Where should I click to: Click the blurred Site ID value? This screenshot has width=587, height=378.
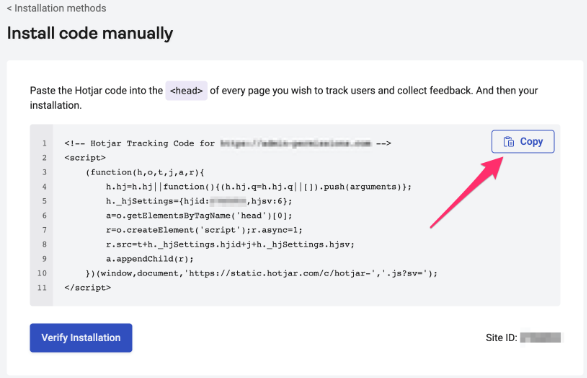pos(540,338)
